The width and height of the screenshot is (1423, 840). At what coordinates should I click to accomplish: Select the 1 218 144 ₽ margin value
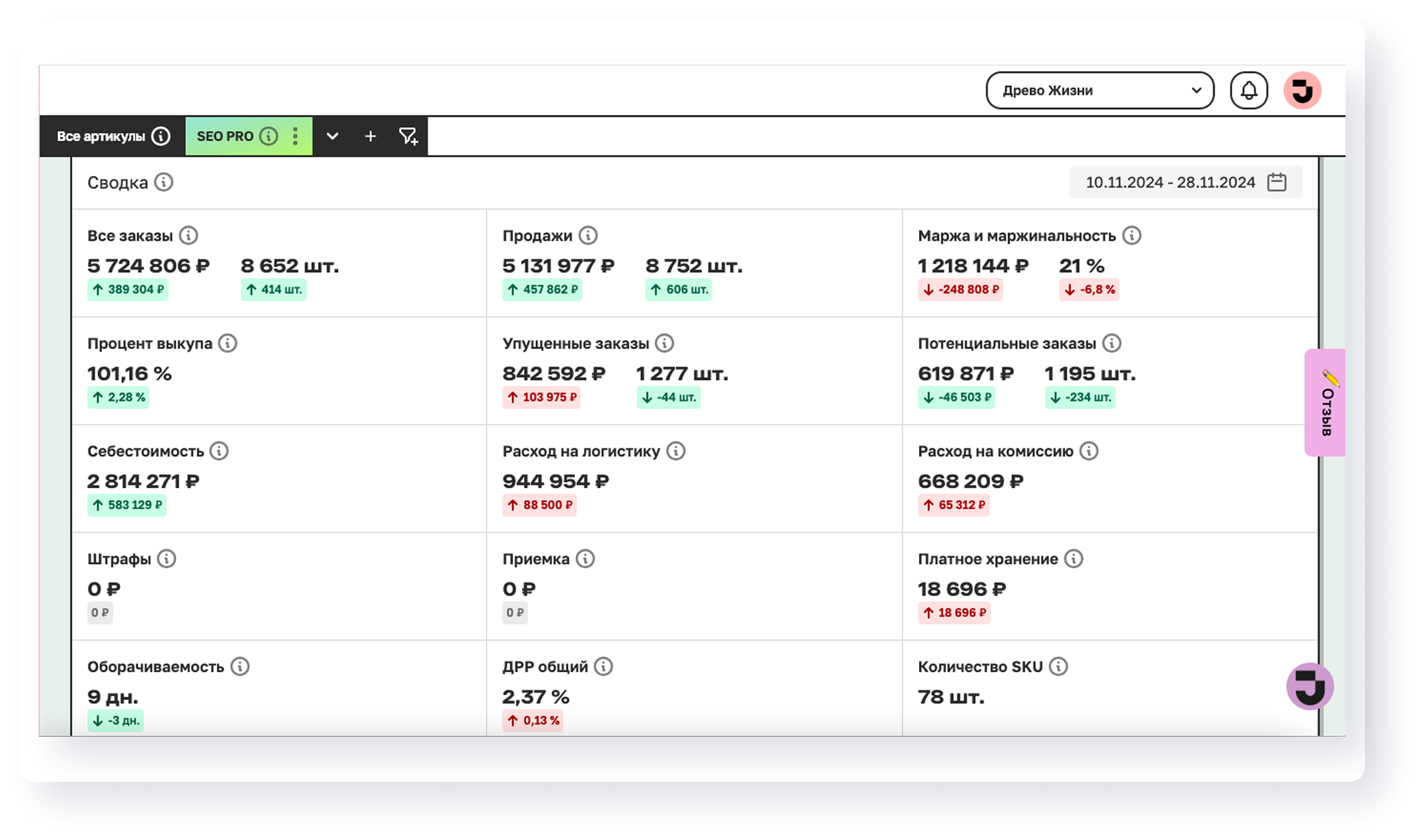[974, 266]
